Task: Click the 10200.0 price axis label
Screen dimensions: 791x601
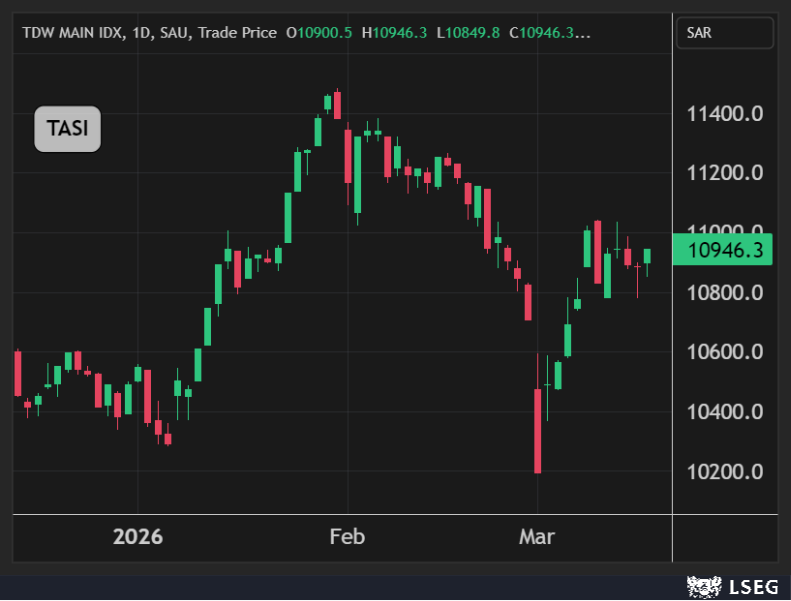Action: coord(725,472)
